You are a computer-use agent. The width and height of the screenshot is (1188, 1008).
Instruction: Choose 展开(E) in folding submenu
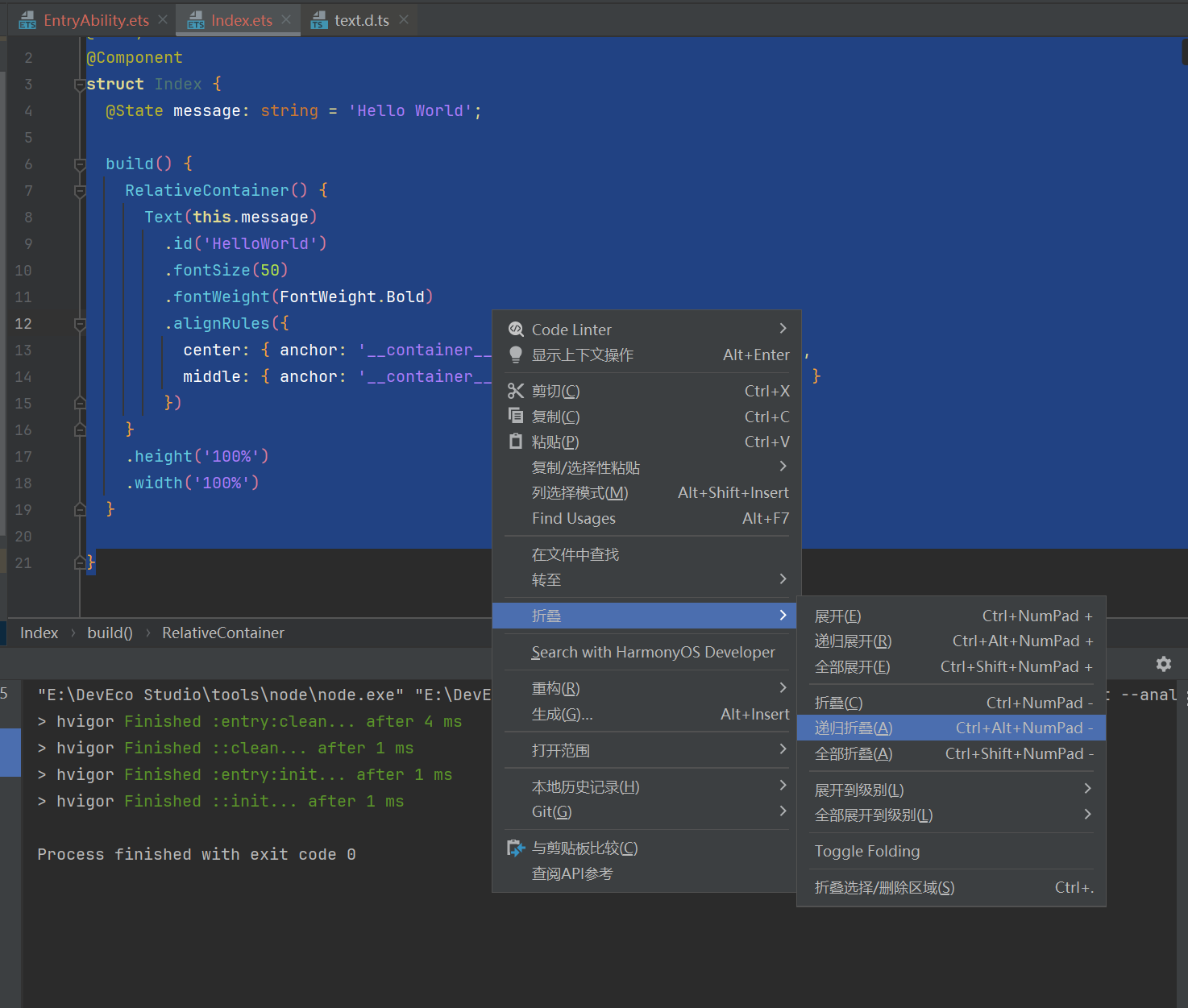(x=951, y=616)
